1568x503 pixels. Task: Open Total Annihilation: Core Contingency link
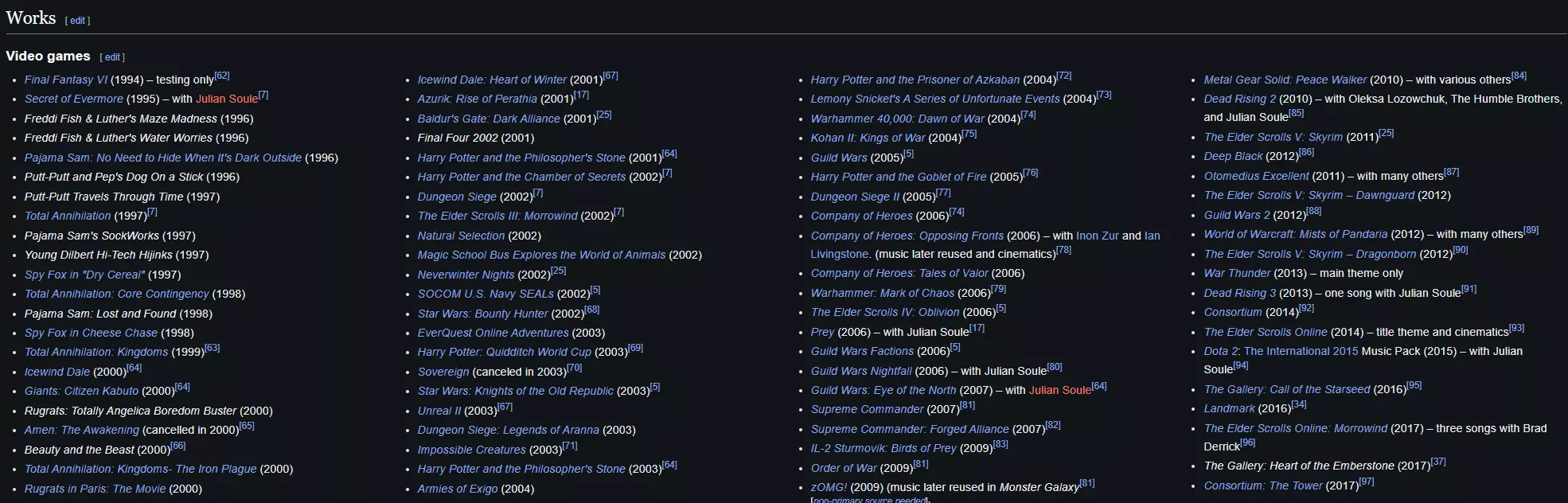[117, 294]
